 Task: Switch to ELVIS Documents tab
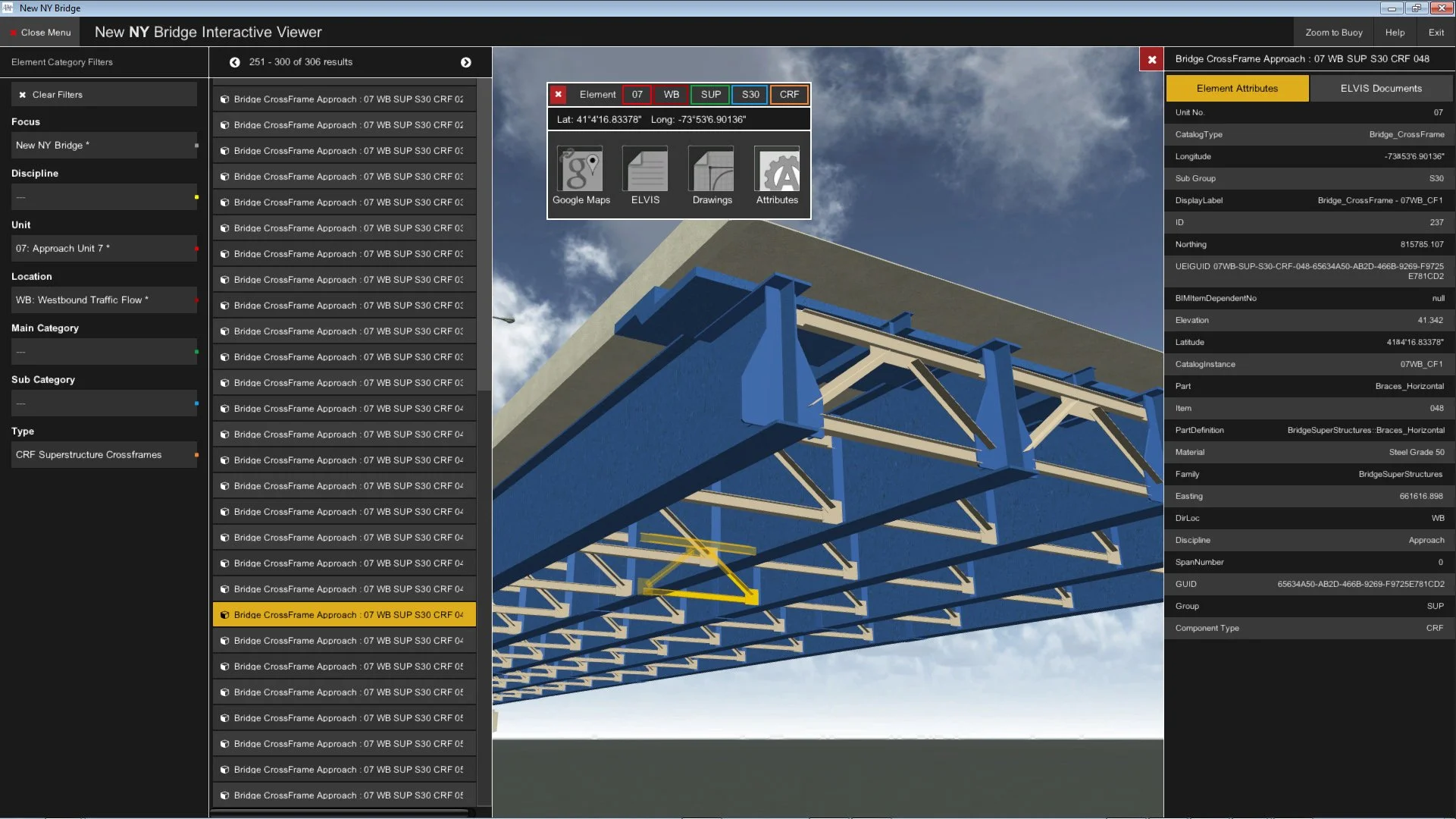coord(1380,89)
